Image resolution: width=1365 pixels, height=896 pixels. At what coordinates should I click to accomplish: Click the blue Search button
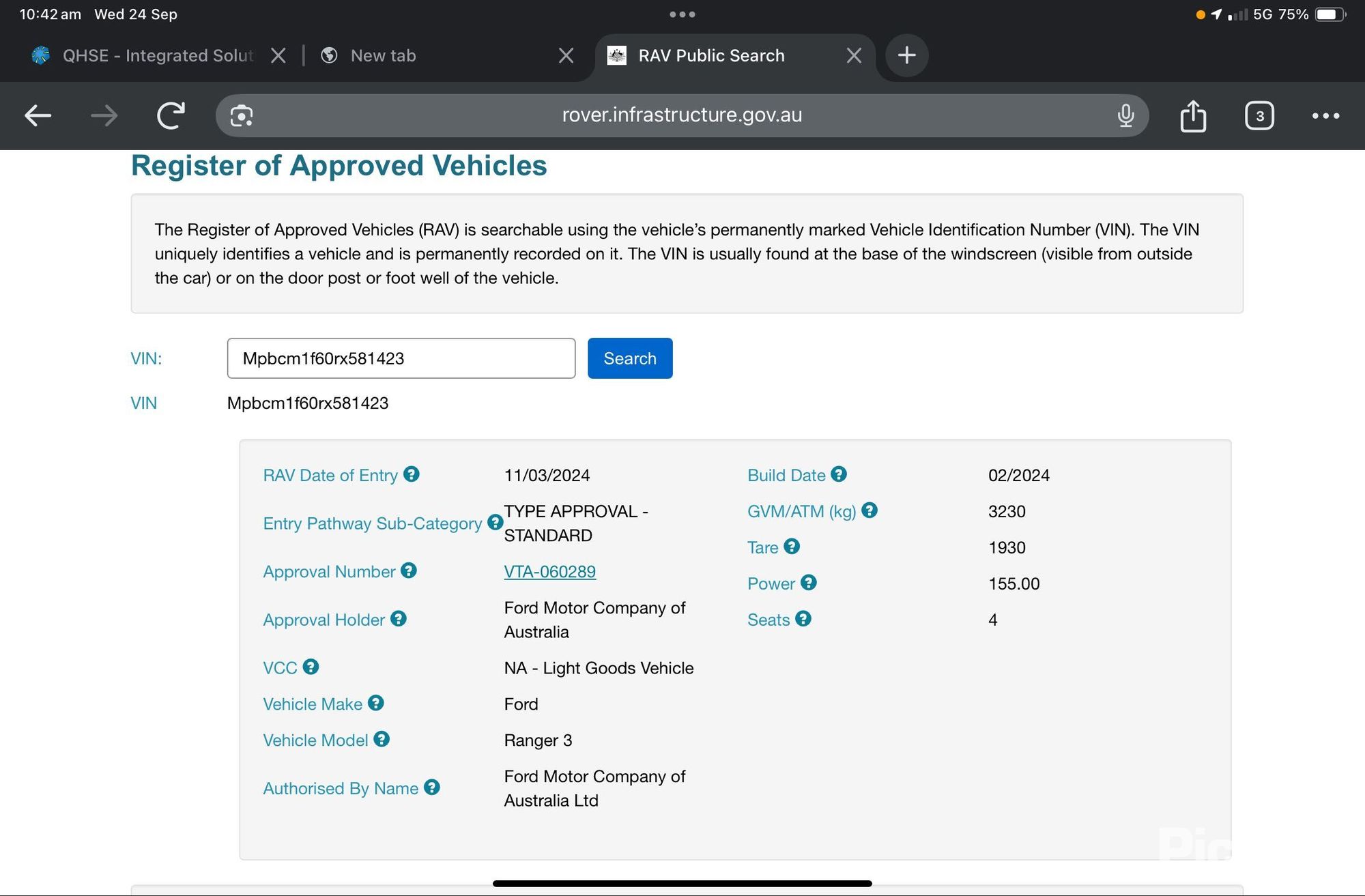tap(630, 358)
